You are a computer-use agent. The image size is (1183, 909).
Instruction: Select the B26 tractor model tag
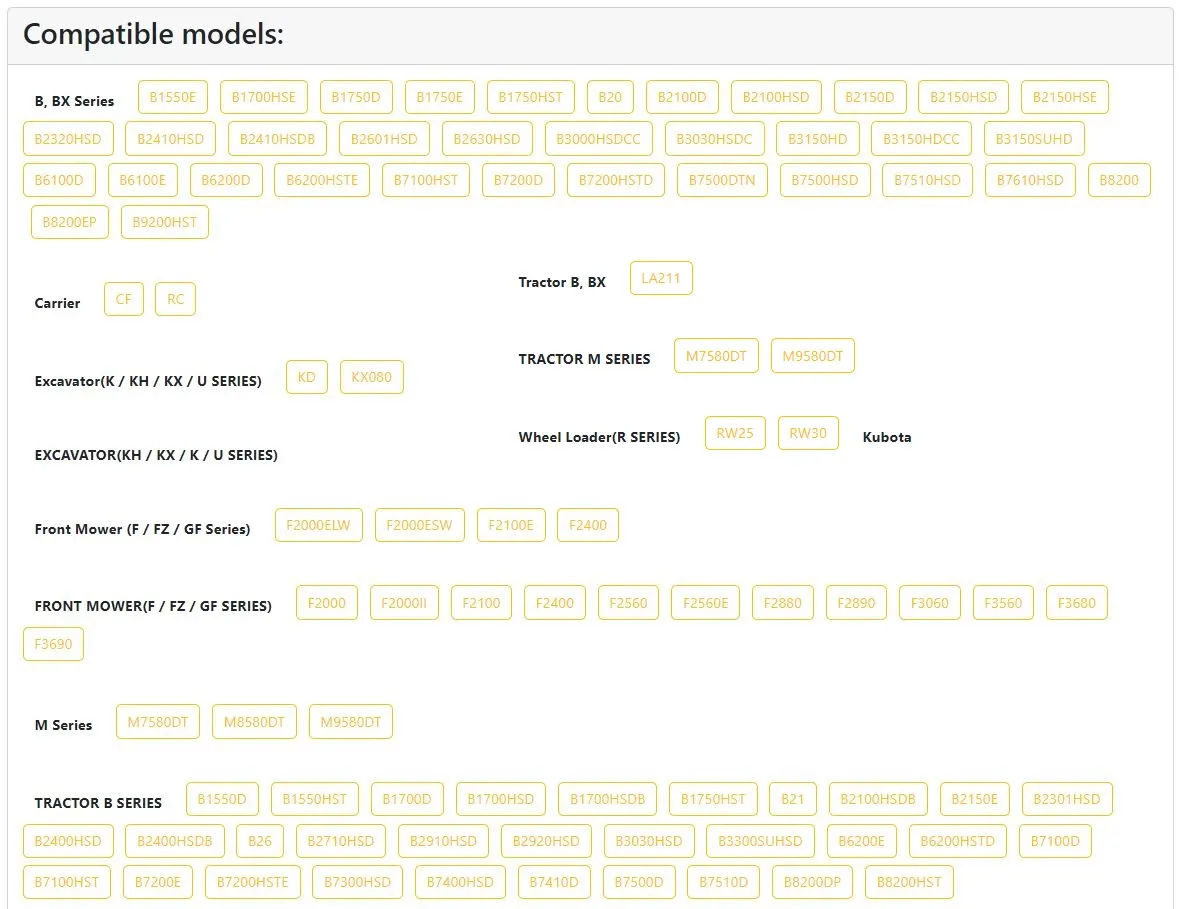click(259, 841)
